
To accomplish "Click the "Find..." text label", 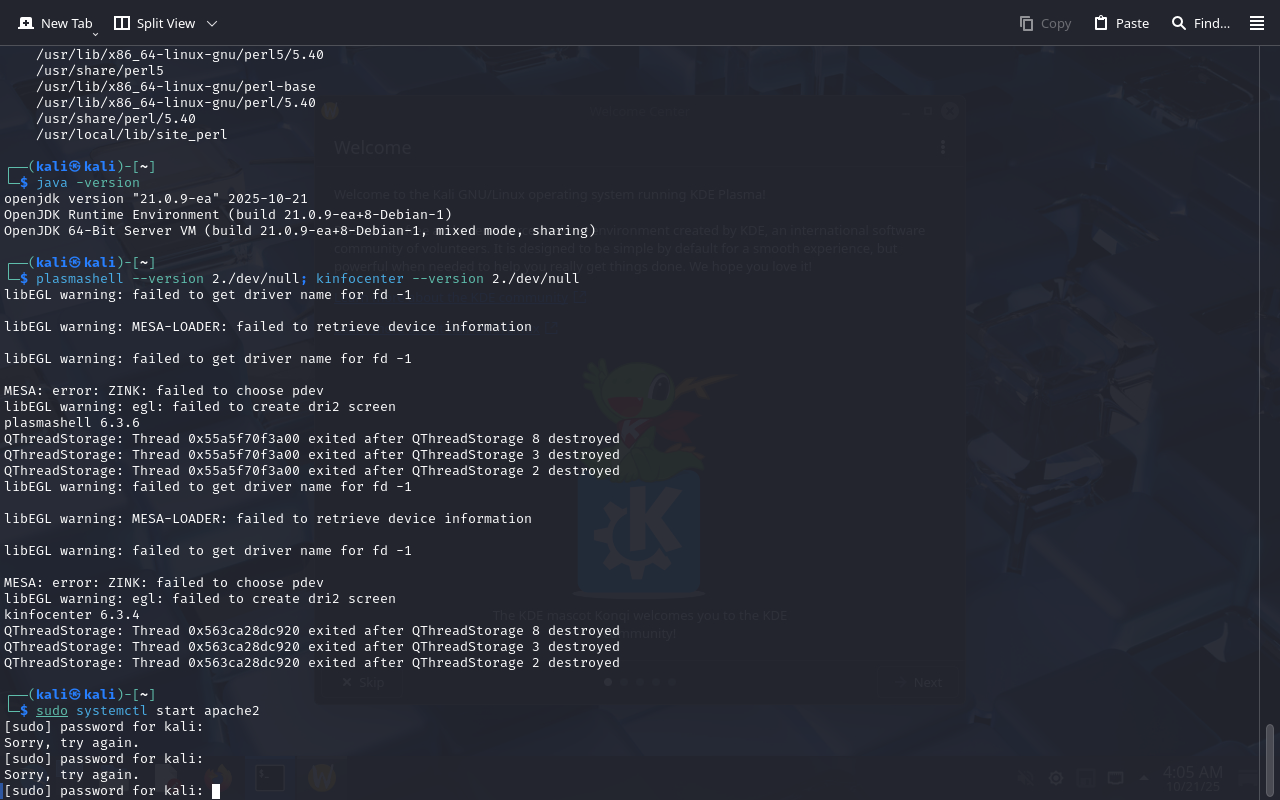I will tap(1212, 23).
